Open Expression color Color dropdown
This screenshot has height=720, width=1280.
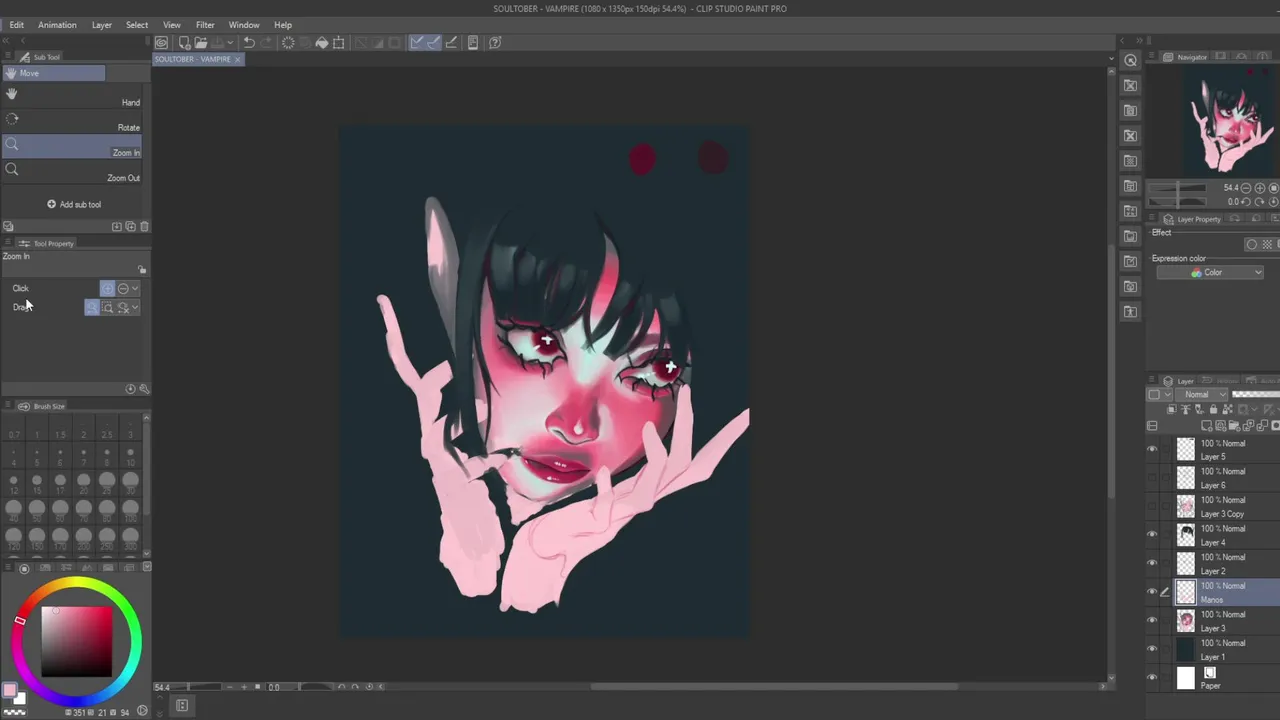(1210, 273)
